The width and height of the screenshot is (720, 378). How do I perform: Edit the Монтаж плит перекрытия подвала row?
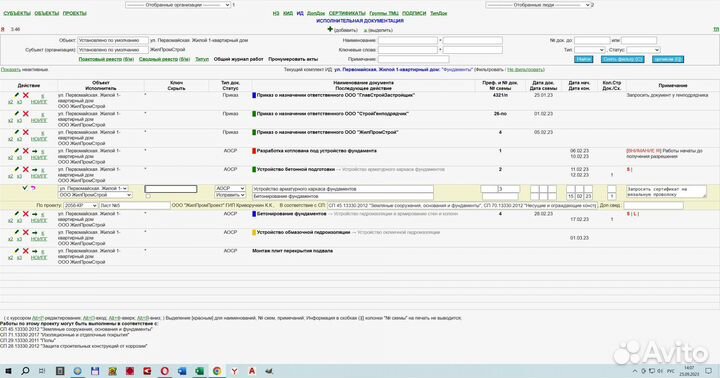point(17,251)
